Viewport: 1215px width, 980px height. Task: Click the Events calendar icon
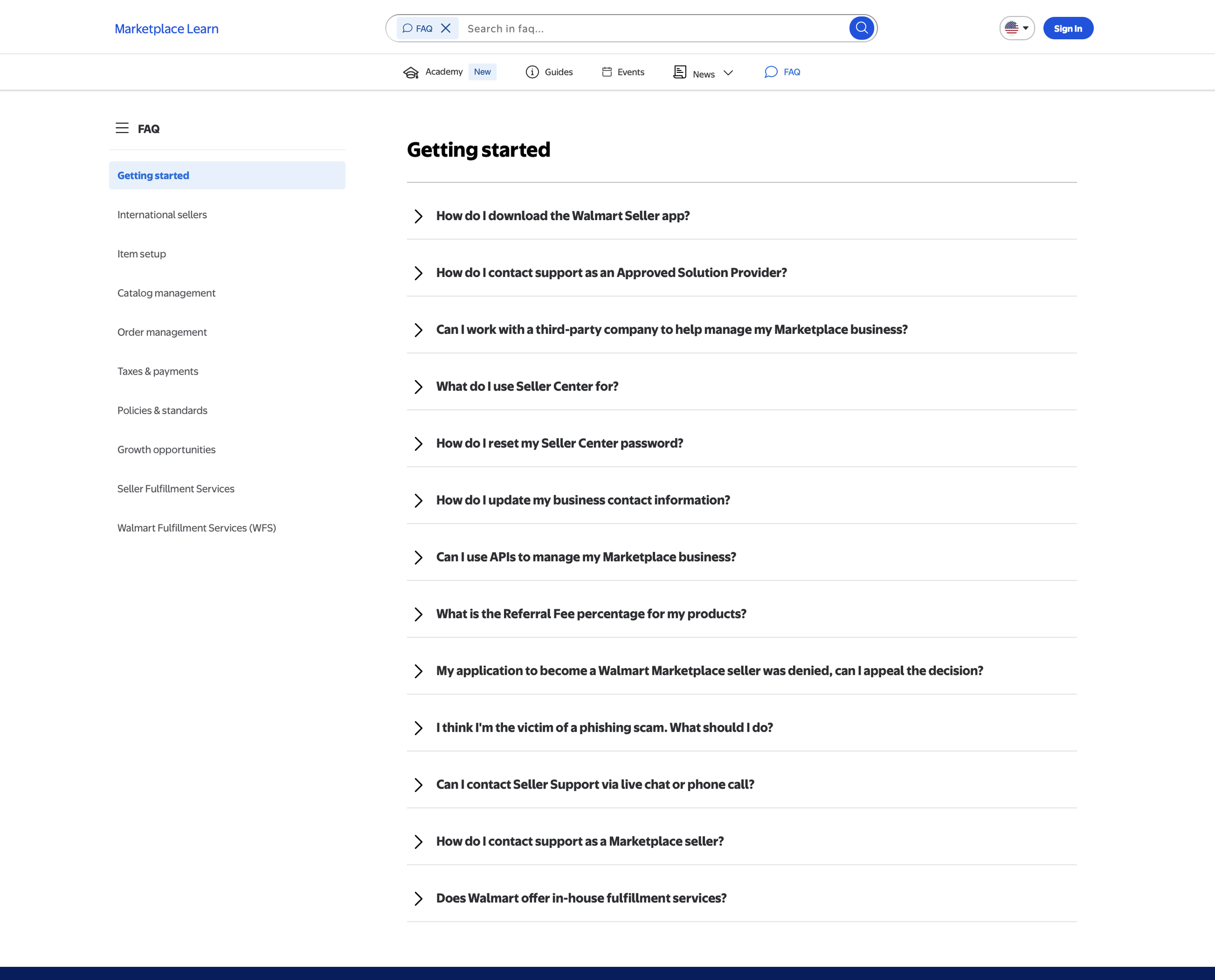(x=607, y=72)
